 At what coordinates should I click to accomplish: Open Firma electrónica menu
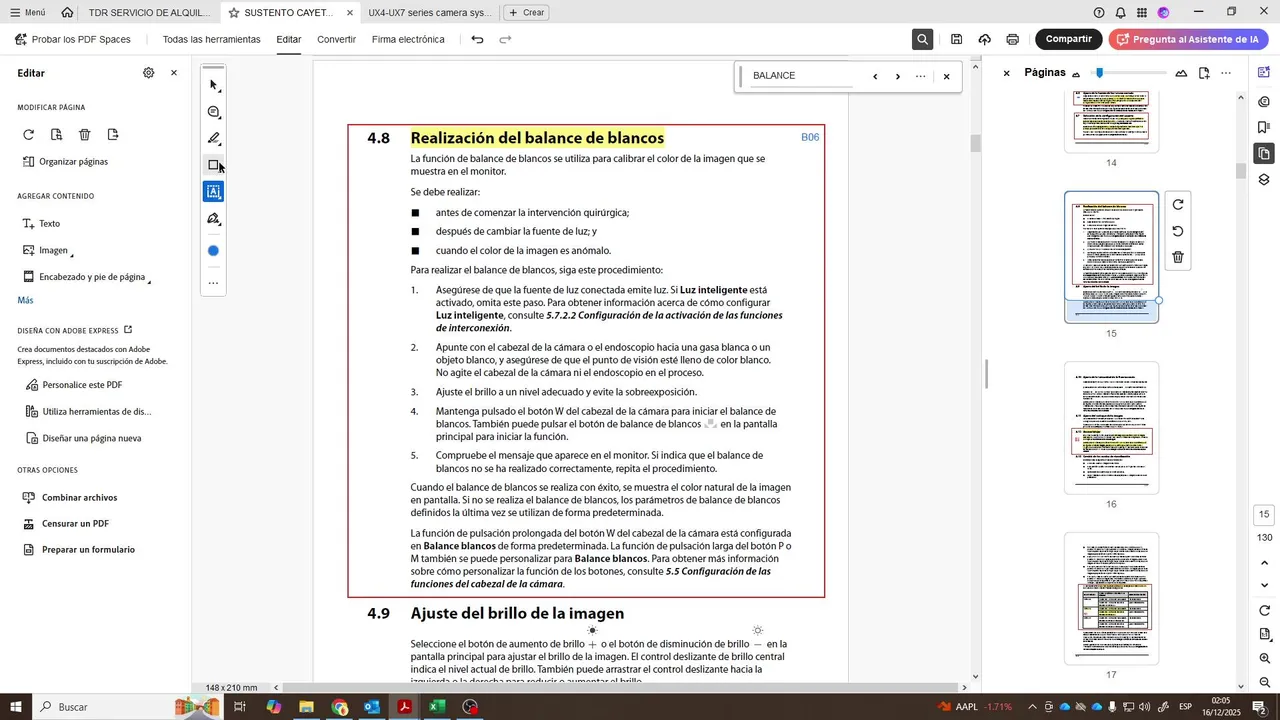tap(408, 40)
